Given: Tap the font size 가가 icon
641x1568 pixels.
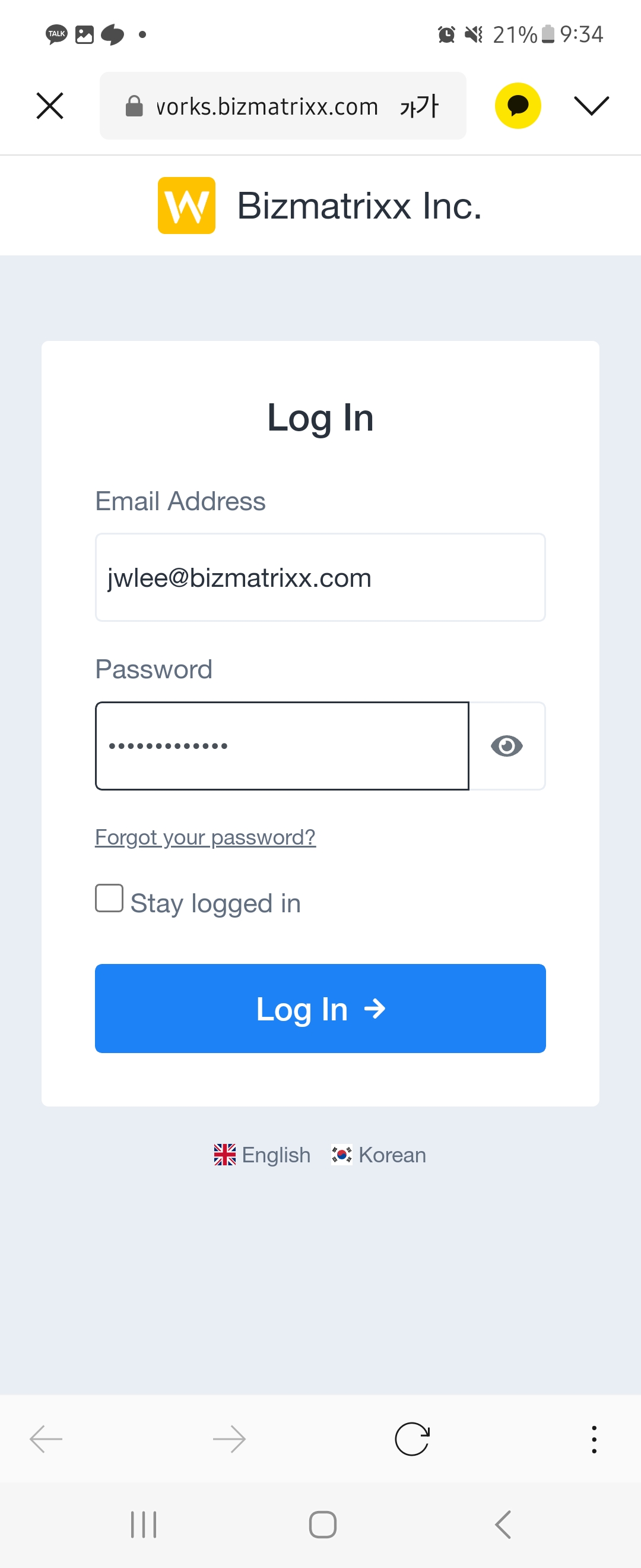Looking at the screenshot, I should tap(419, 106).
